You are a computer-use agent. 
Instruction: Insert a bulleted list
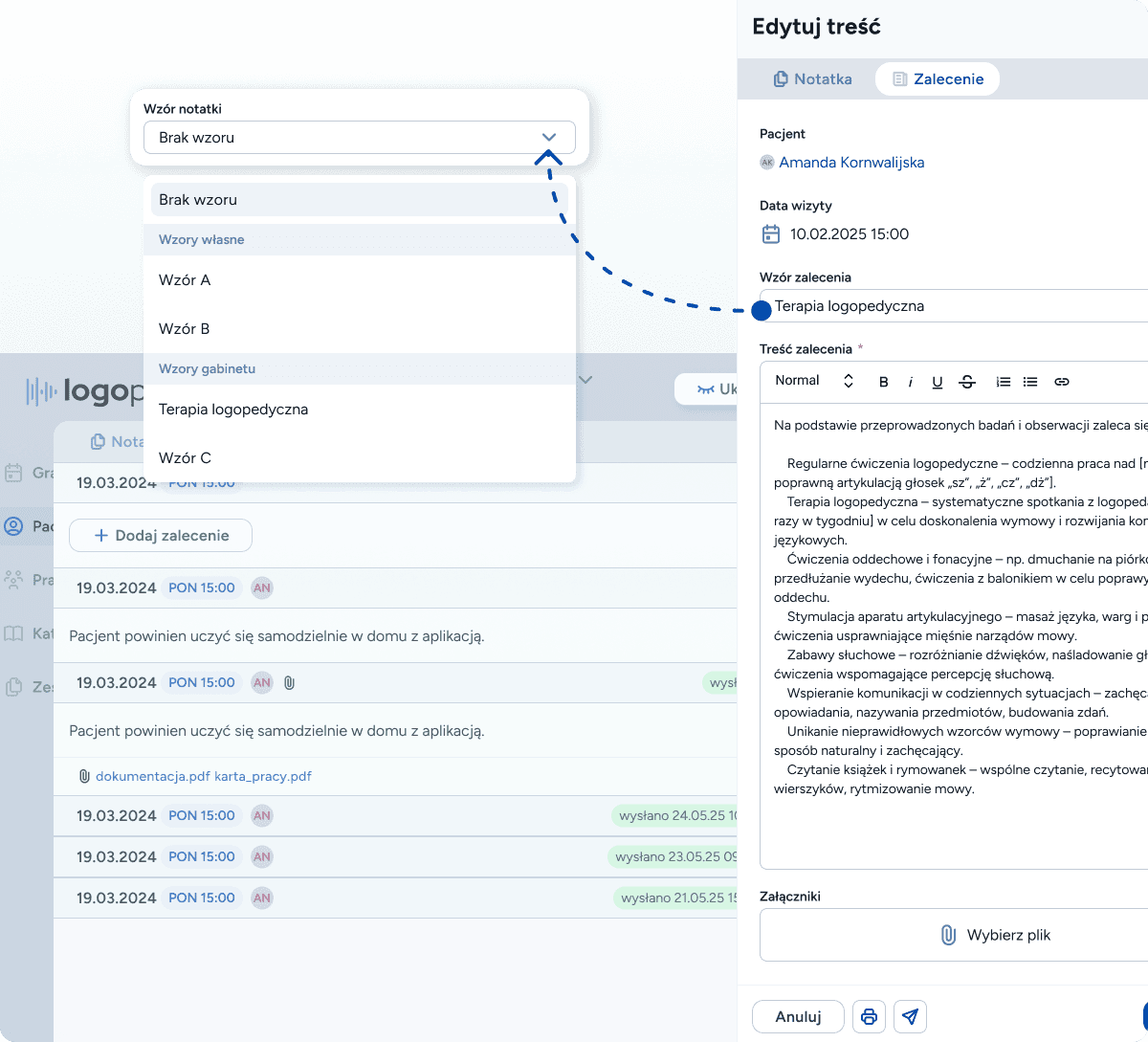pyautogui.click(x=1030, y=382)
